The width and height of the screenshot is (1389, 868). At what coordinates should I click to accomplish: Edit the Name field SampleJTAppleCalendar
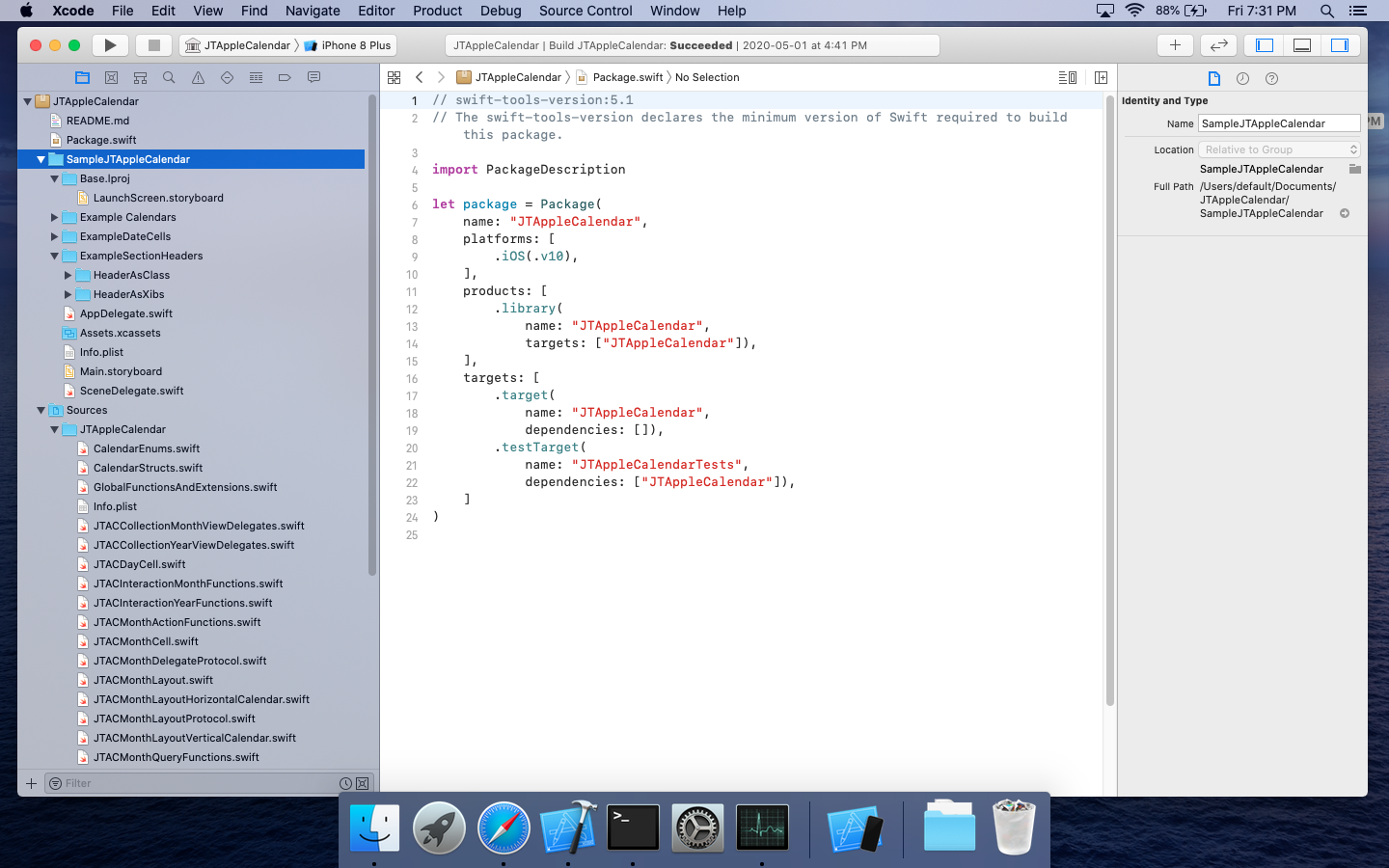point(1279,123)
